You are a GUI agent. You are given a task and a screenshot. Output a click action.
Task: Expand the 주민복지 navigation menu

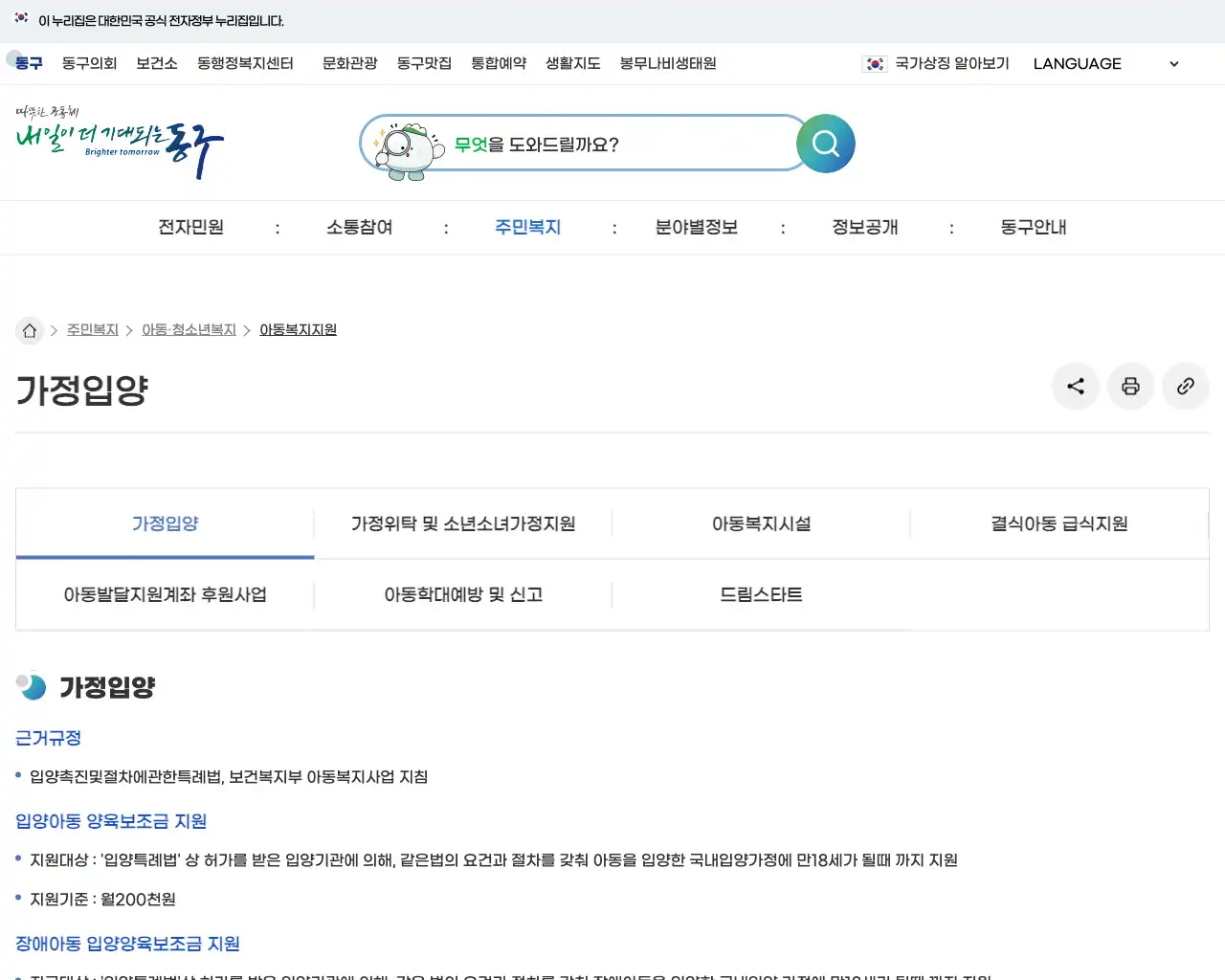coord(527,227)
